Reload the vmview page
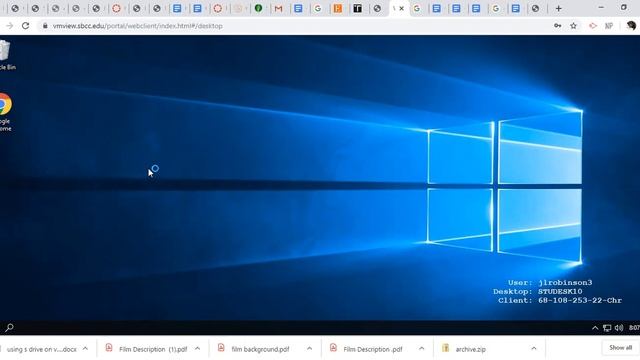Screen dimensions: 640x360 point(25,26)
